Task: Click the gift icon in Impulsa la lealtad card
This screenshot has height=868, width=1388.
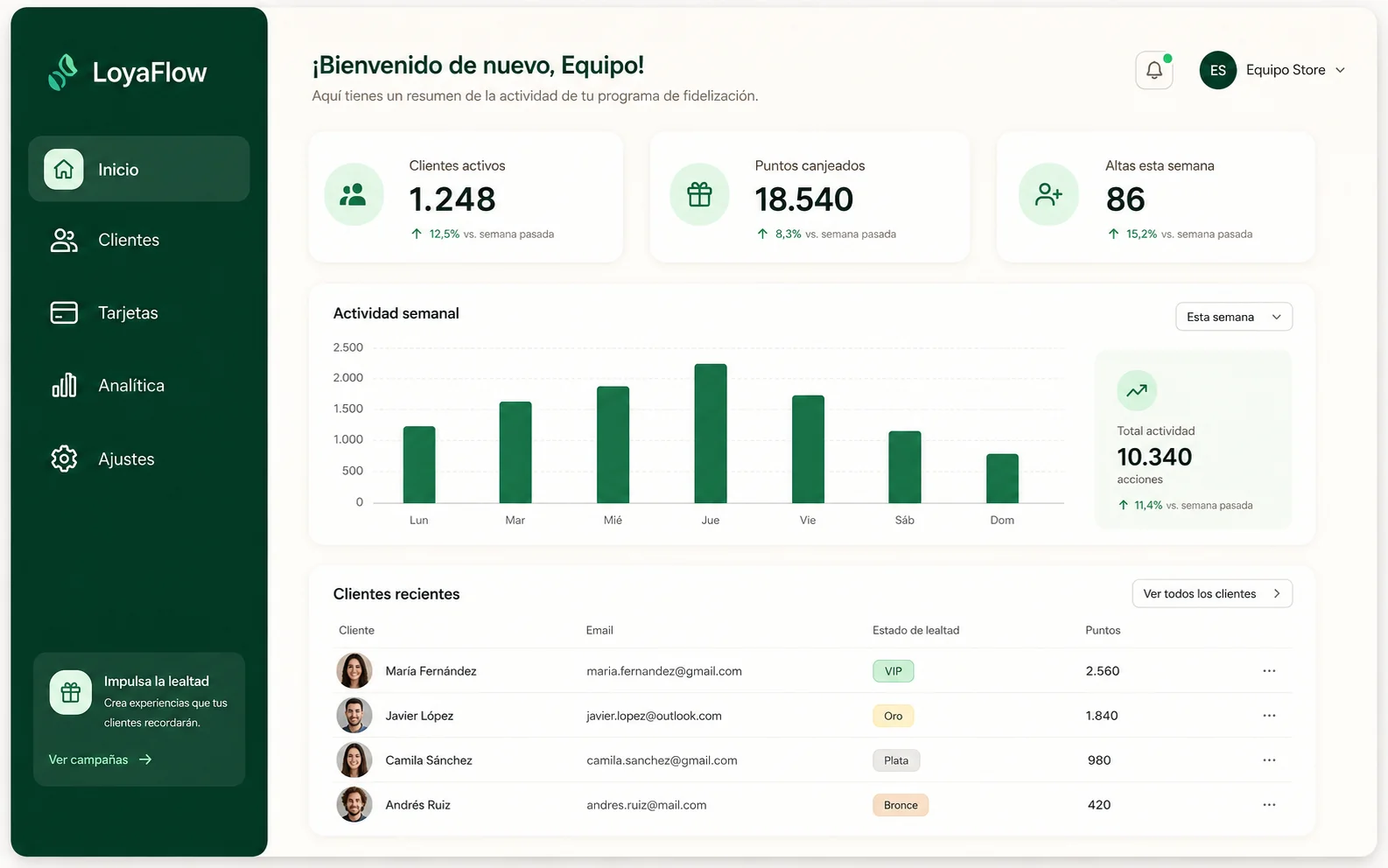Action: [x=71, y=692]
